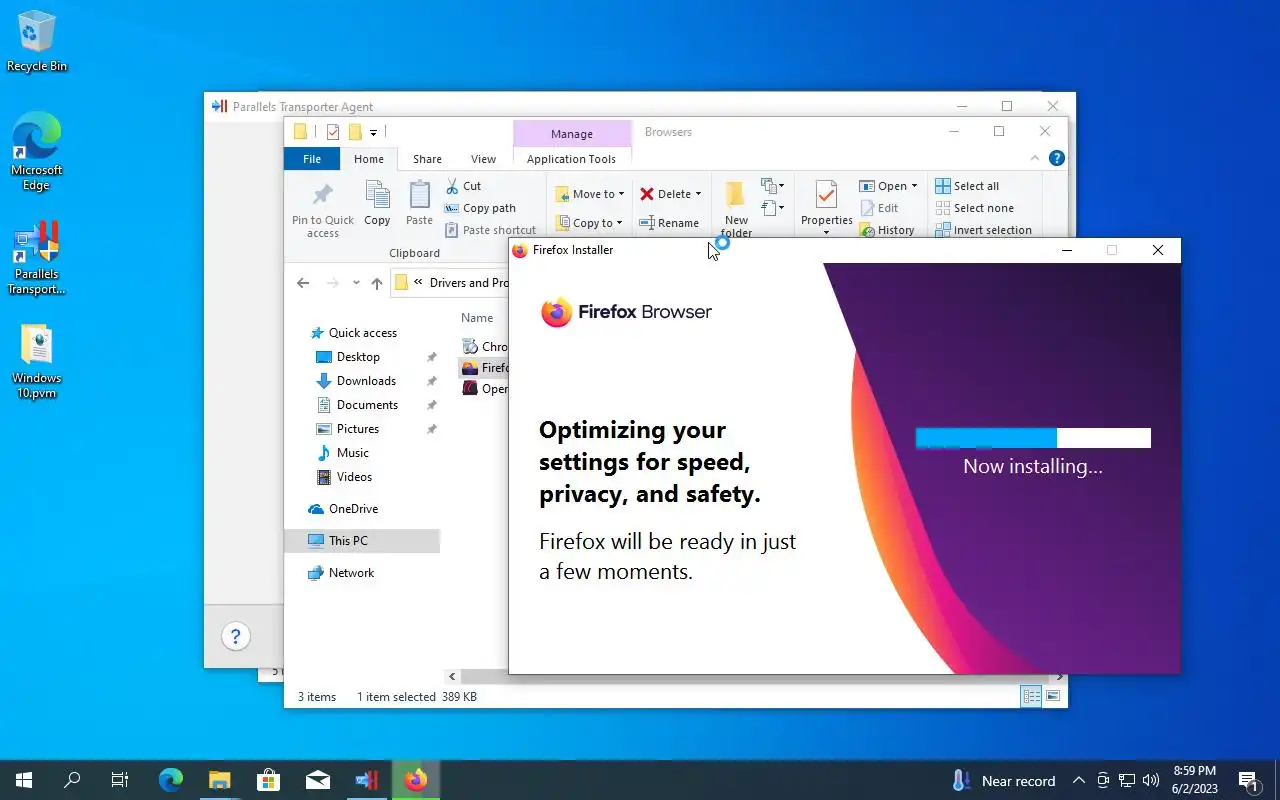Open the Quick Access Toolbar customize dropdown

(373, 132)
